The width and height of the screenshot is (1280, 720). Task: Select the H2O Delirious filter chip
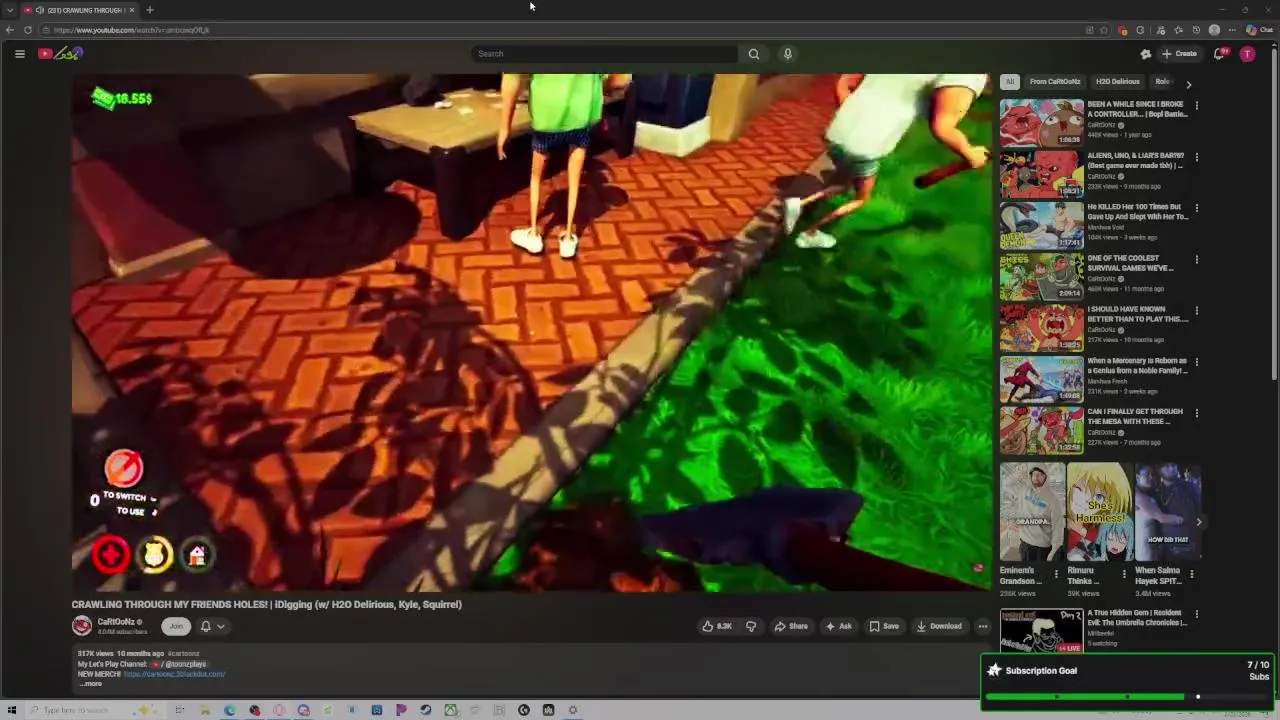click(1117, 82)
